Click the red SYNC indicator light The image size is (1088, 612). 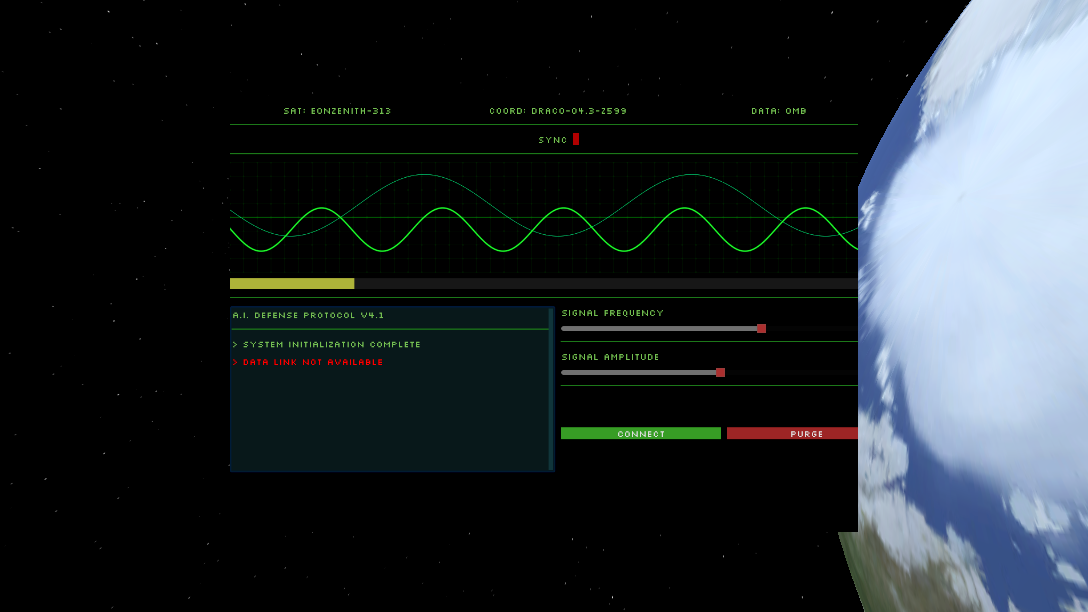pyautogui.click(x=576, y=139)
